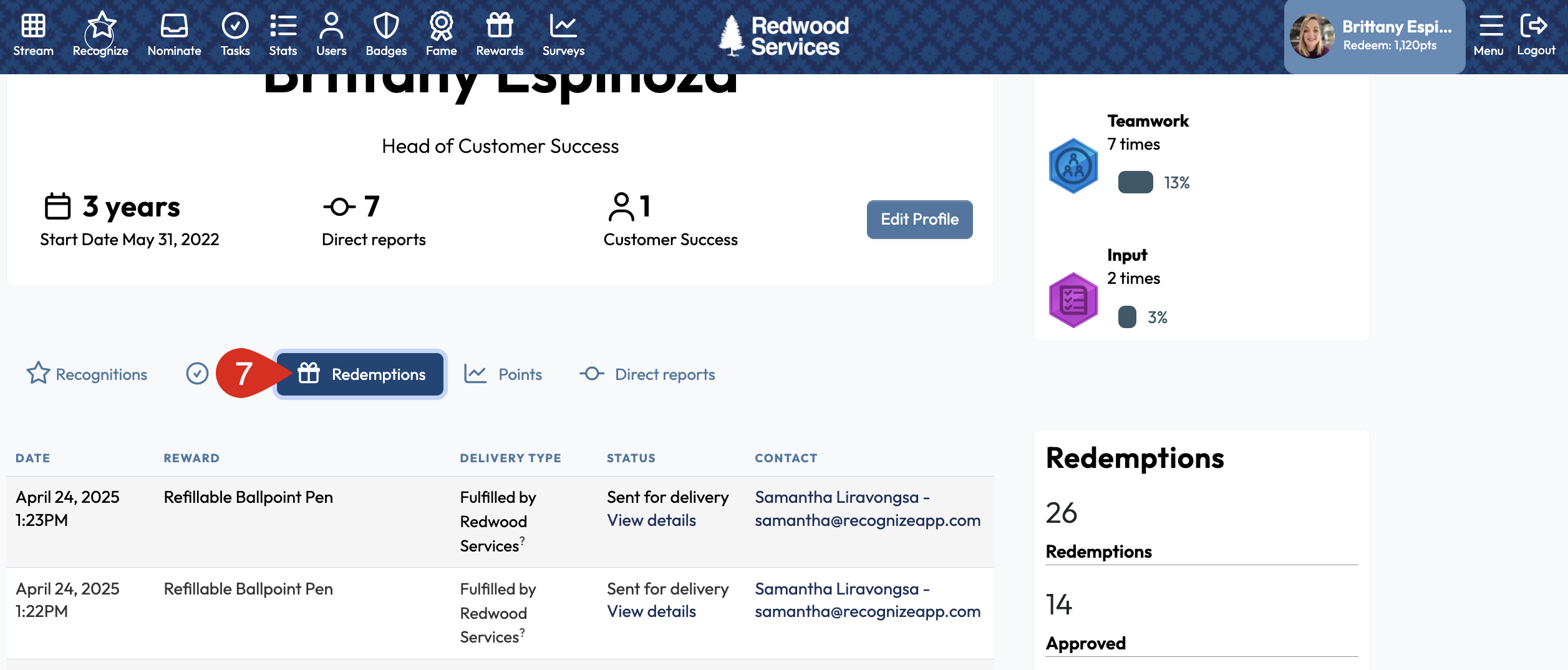Select the tasks checkmark tab icon
Viewport: 1568px width, 670px height.
coord(197,374)
